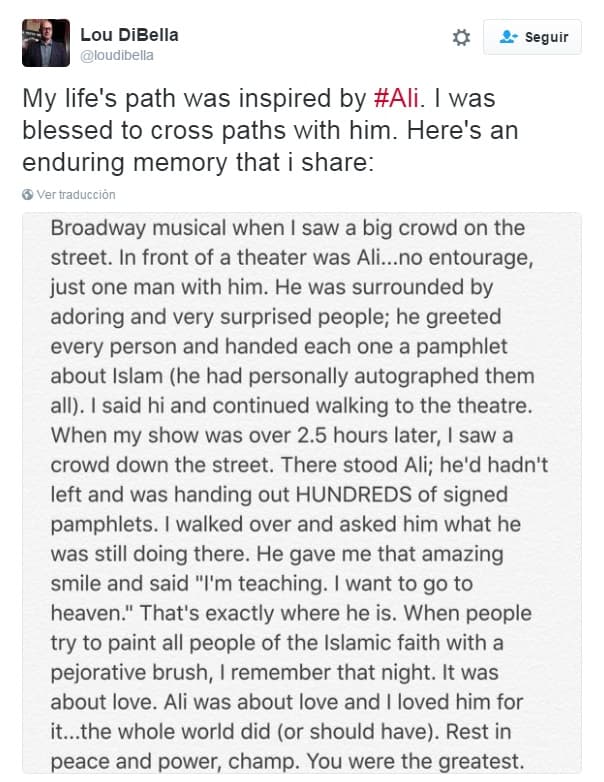The height and width of the screenshot is (782, 604).
Task: Open Lou DiBella's profile picture
Action: [x=46, y=43]
